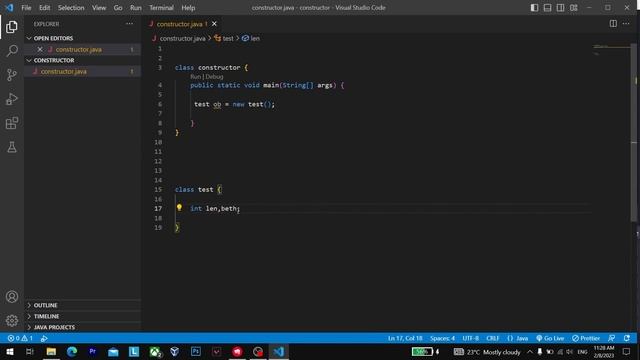Open Customize Layout button
Image resolution: width=640 pixels, height=360 pixels.
tap(573, 8)
